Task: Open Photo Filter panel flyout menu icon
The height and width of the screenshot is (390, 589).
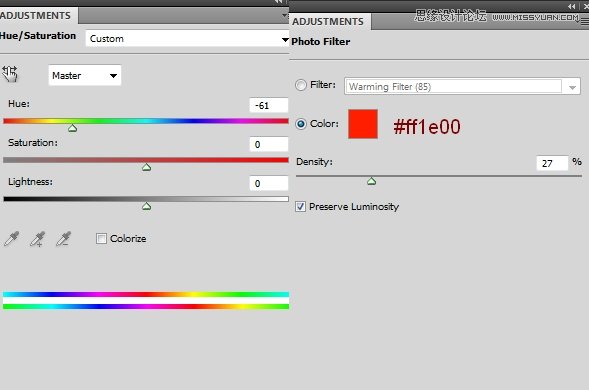Action: pos(584,22)
